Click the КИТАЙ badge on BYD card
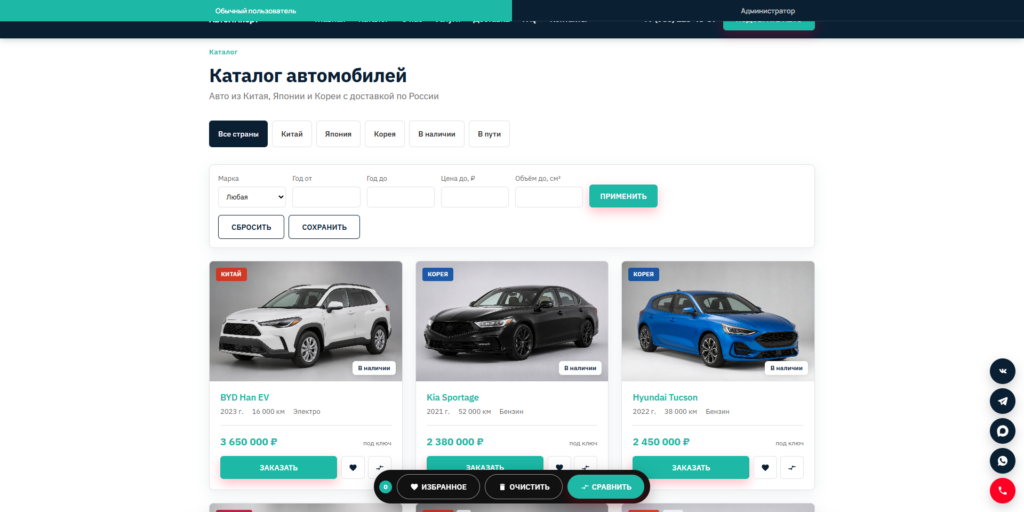Viewport: 1024px width, 512px height. (231, 274)
